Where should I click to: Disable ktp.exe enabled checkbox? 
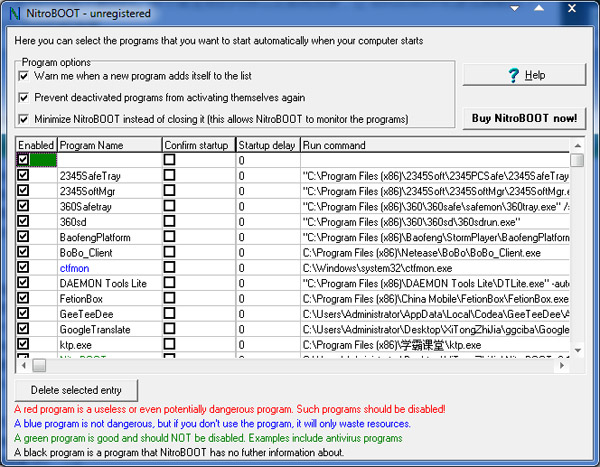click(x=23, y=344)
